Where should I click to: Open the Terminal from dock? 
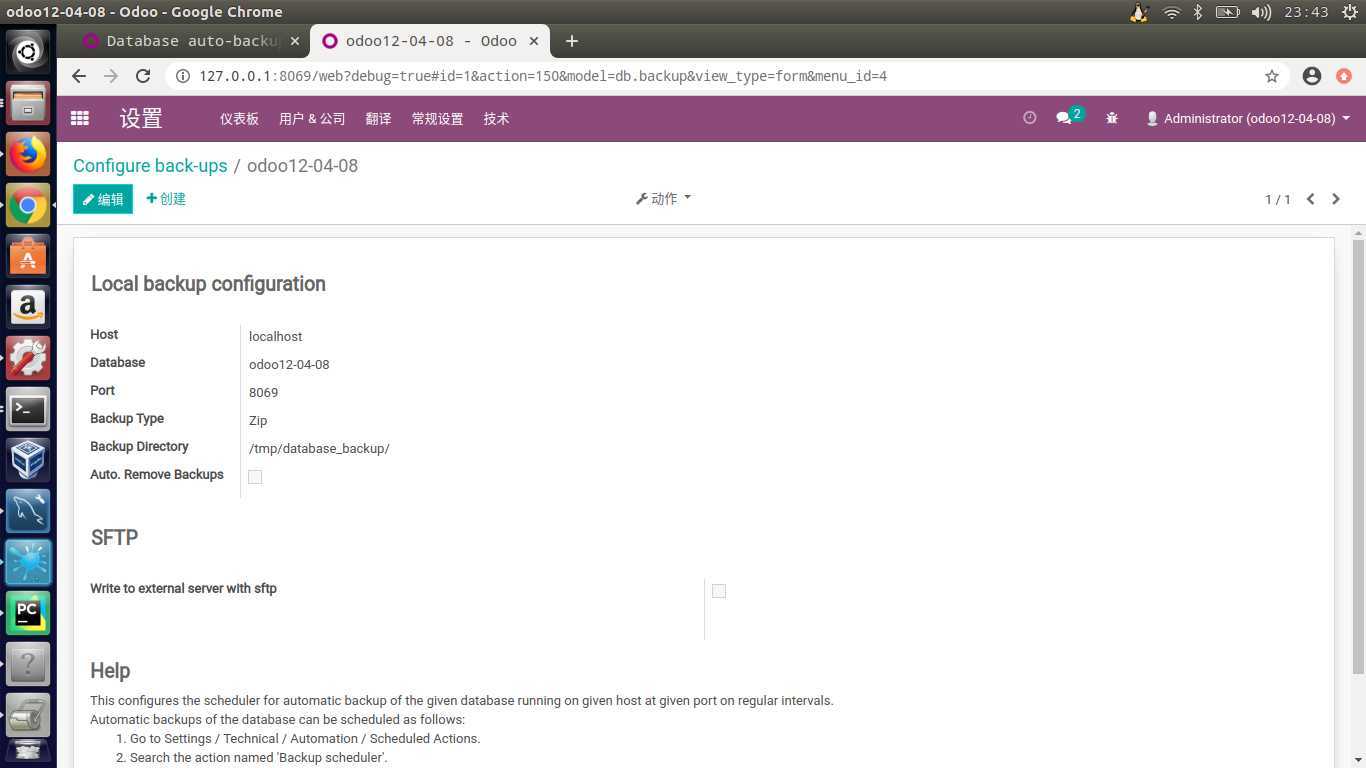point(28,409)
